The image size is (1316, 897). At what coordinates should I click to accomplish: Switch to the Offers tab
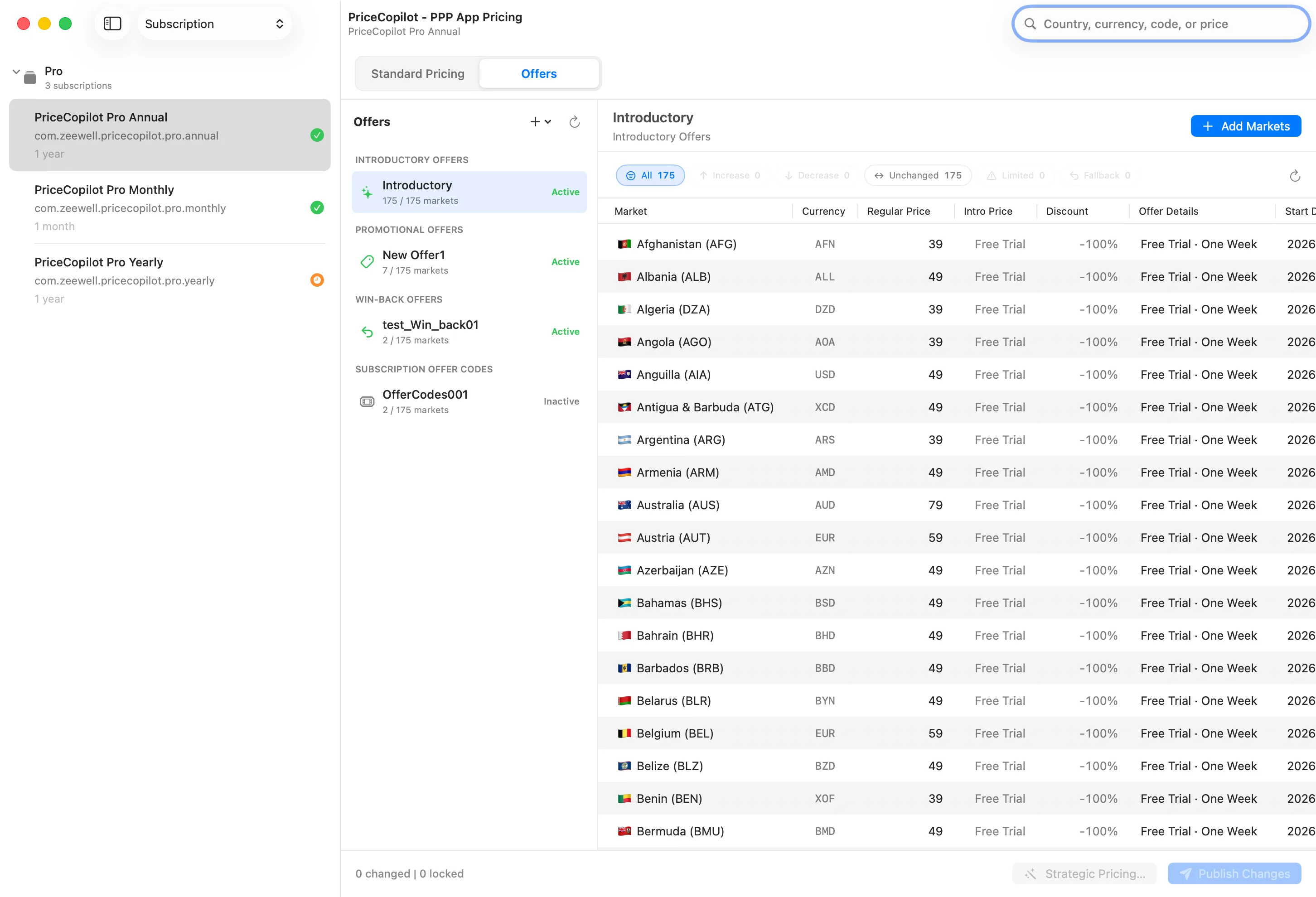point(538,73)
